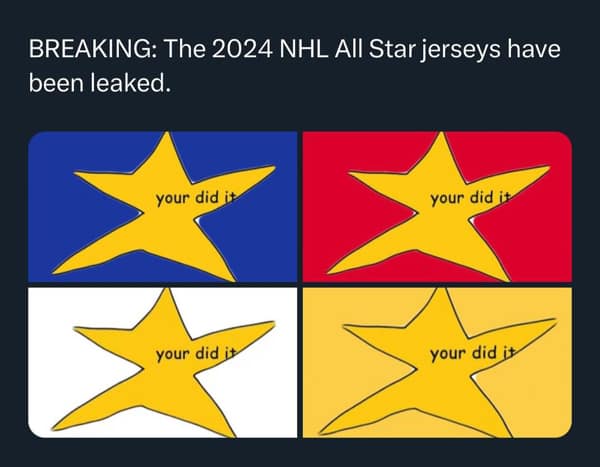The image size is (600, 467).
Task: Click the word "The" after BREAKING
Action: (x=184, y=49)
